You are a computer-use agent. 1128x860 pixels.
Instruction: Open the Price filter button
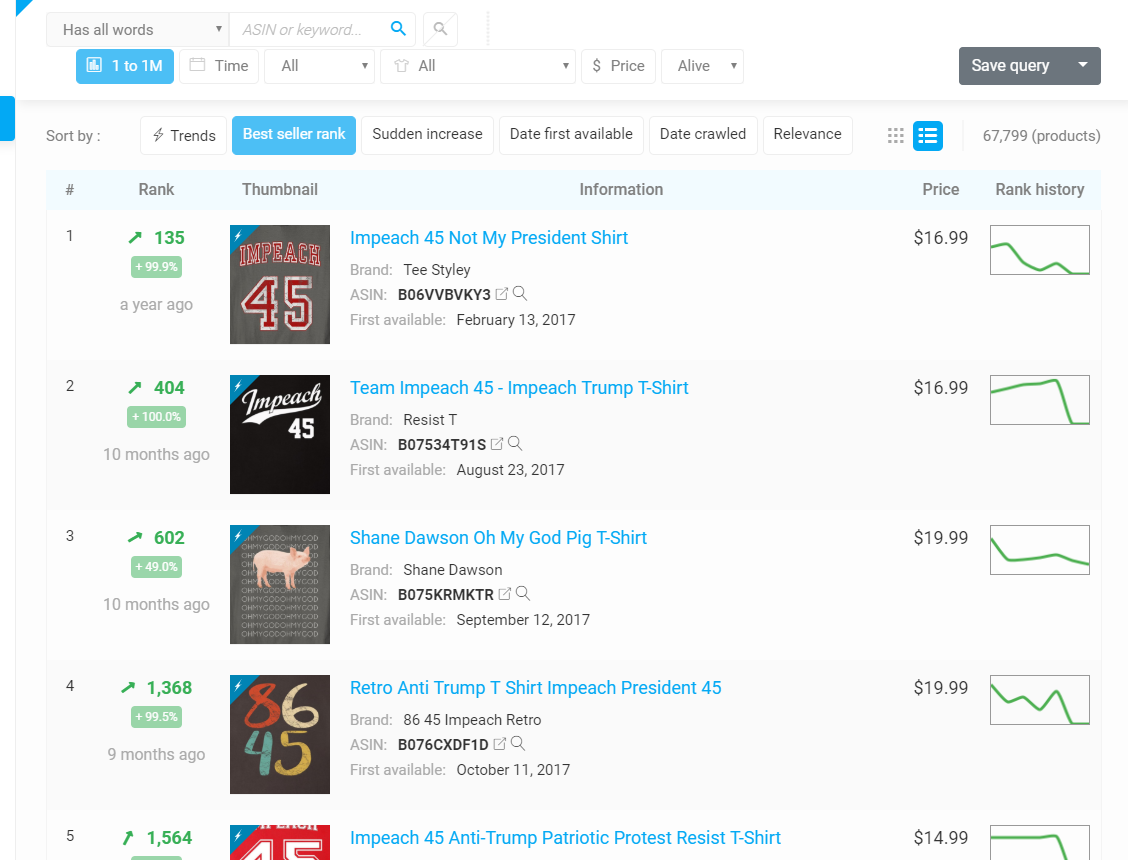[x=619, y=66]
